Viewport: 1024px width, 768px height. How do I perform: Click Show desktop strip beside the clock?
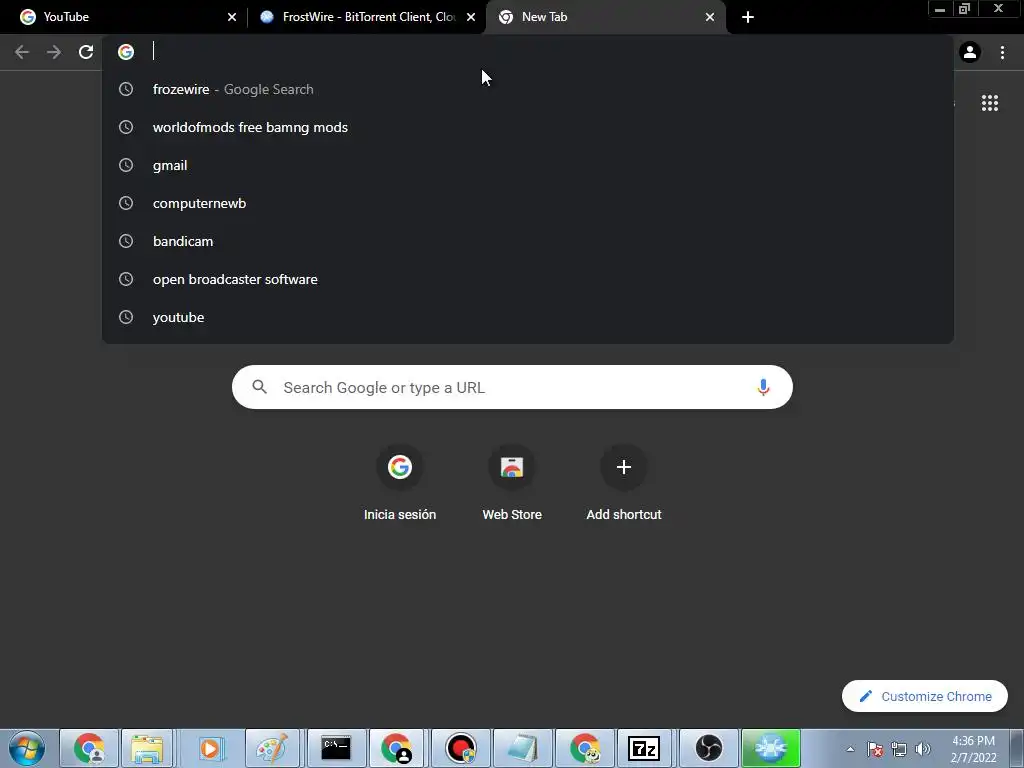click(1017, 748)
